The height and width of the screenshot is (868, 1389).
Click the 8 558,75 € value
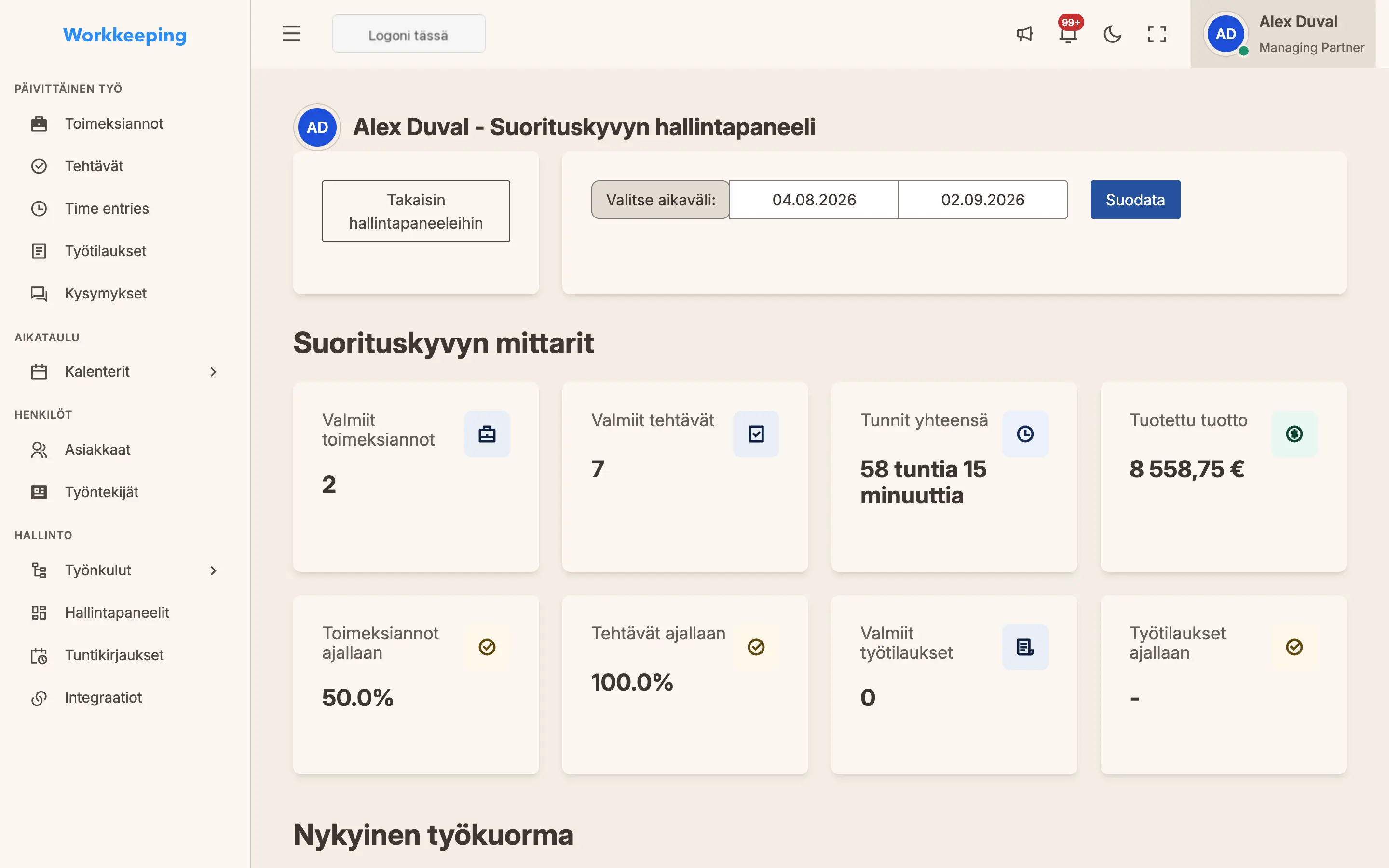(1187, 469)
